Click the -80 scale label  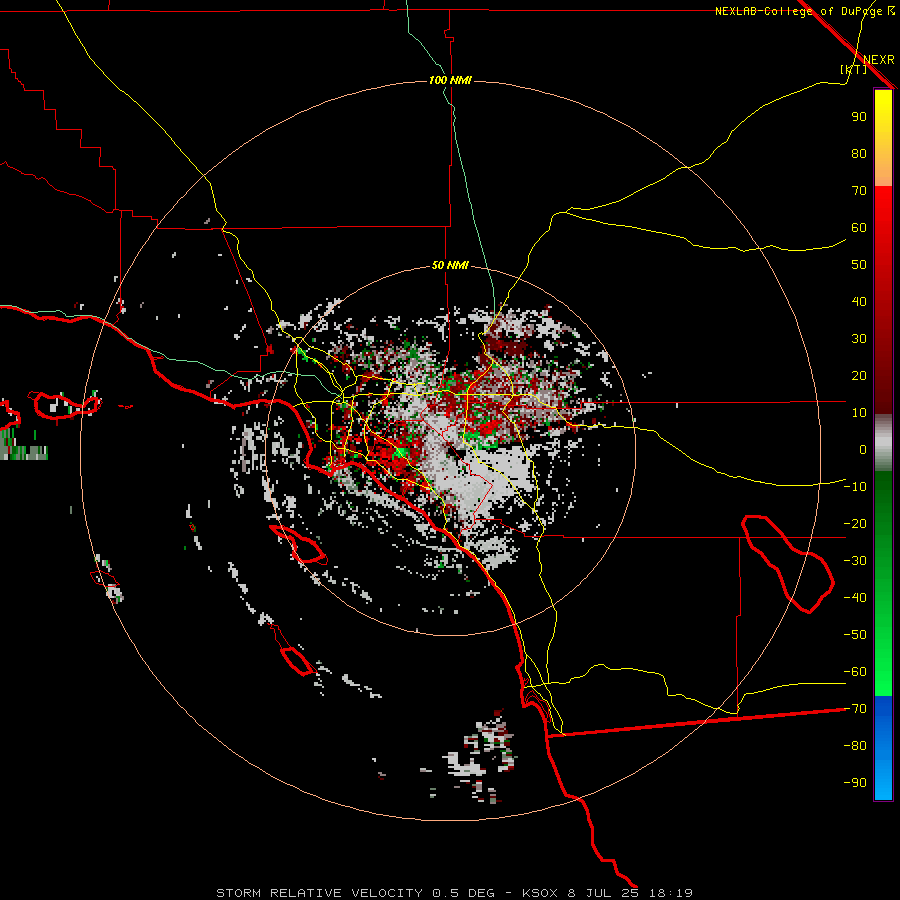(855, 746)
